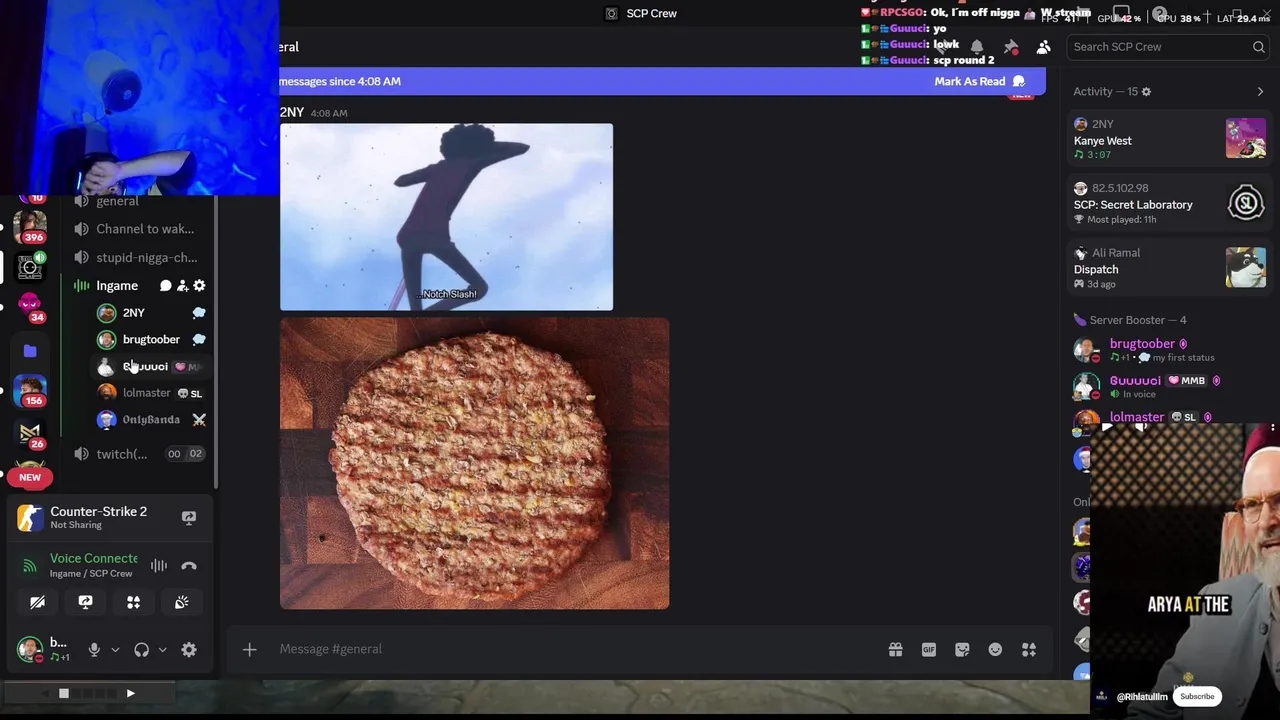Open Ingame channel settings gear
Screen dimensions: 1280x720
coord(199,286)
